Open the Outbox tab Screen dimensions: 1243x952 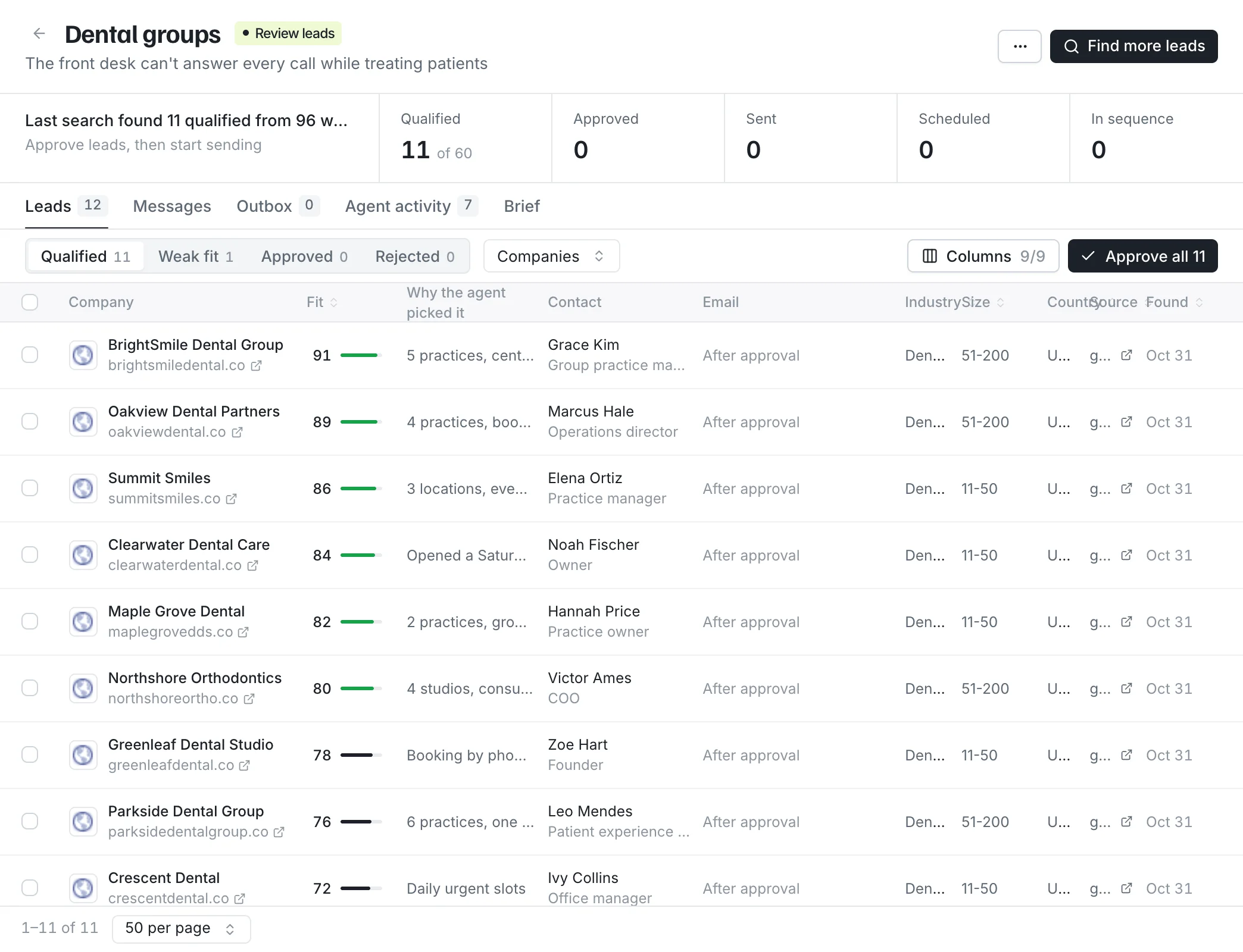(x=278, y=206)
